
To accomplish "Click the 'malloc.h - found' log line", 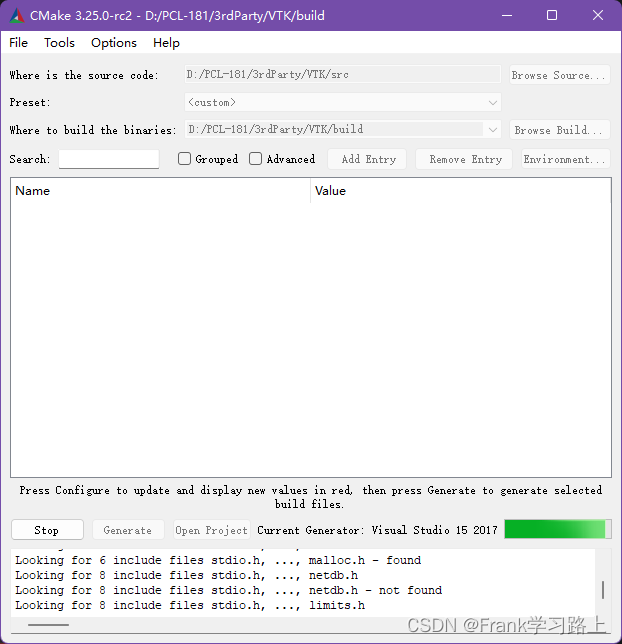I will point(218,560).
